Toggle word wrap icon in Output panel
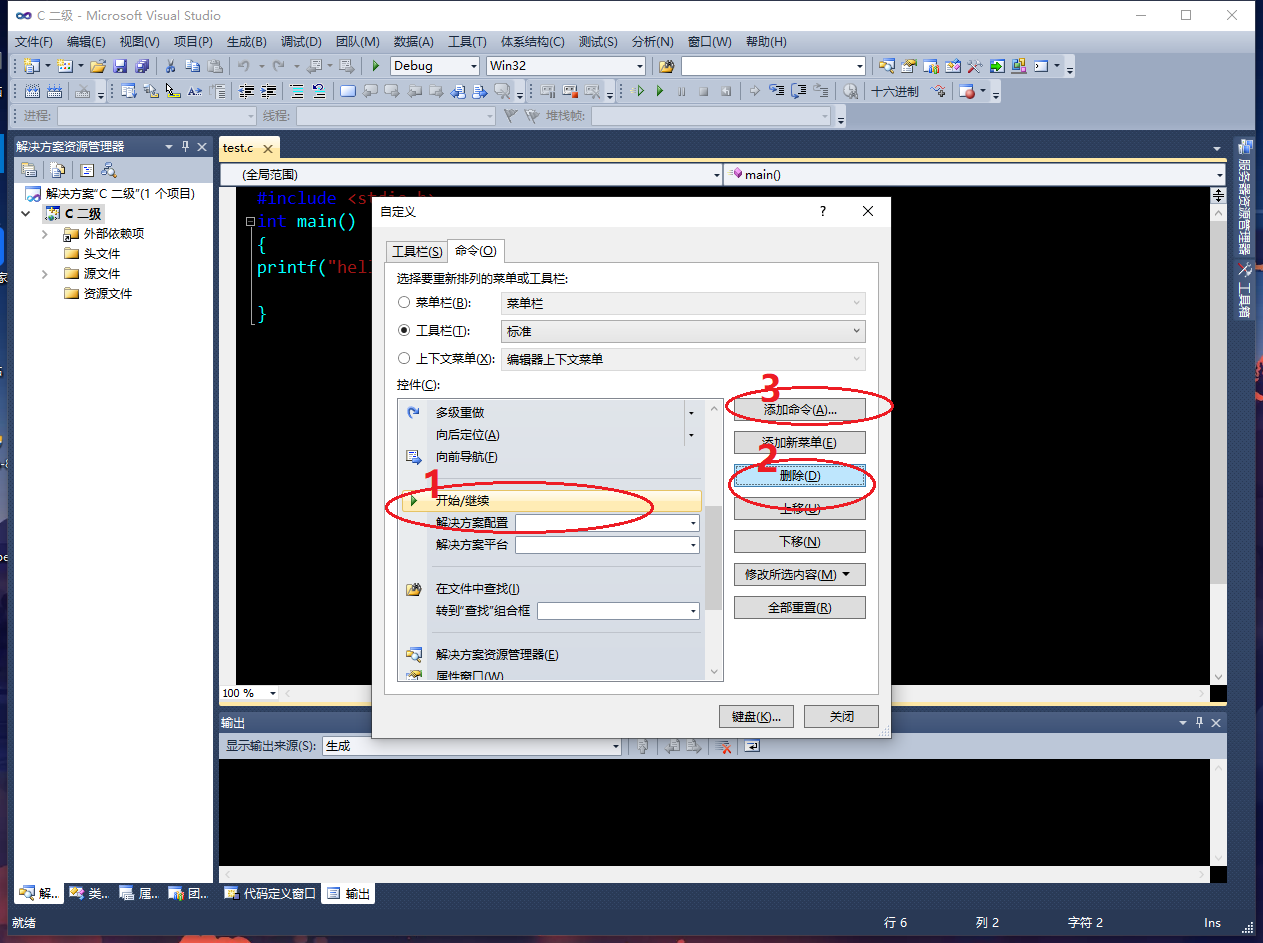This screenshot has height=943, width=1263. (752, 746)
